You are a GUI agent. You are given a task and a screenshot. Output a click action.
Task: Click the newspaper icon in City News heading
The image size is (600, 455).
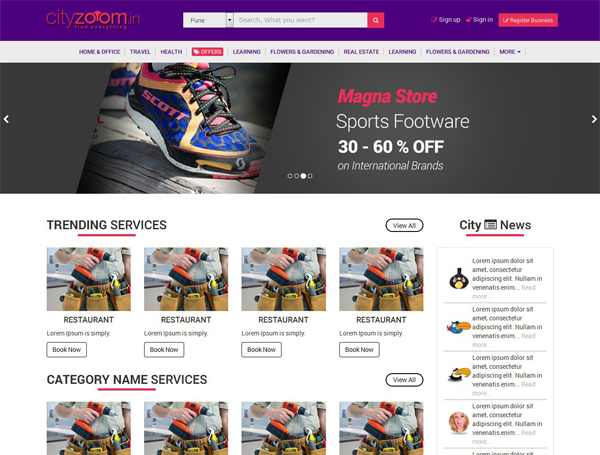click(490, 225)
